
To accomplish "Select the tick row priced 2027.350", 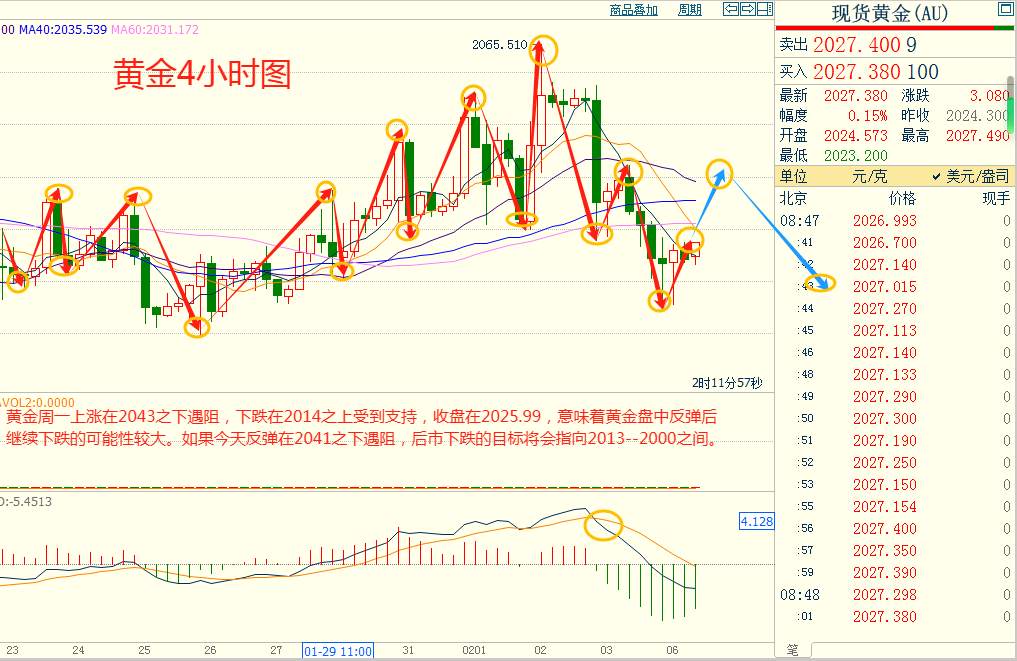I will [x=895, y=551].
